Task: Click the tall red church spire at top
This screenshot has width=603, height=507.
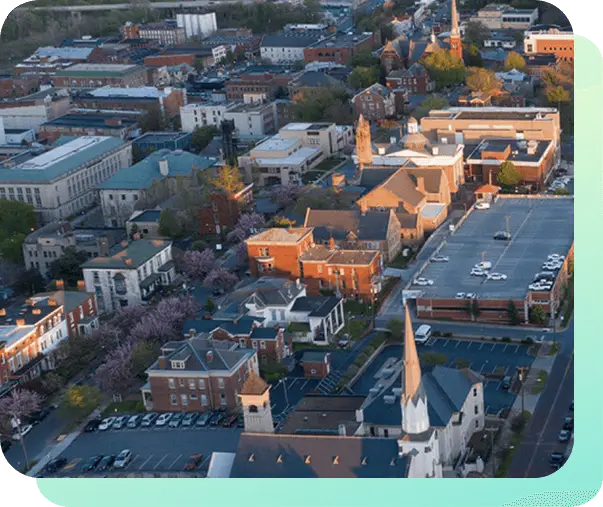Action: coord(454,28)
